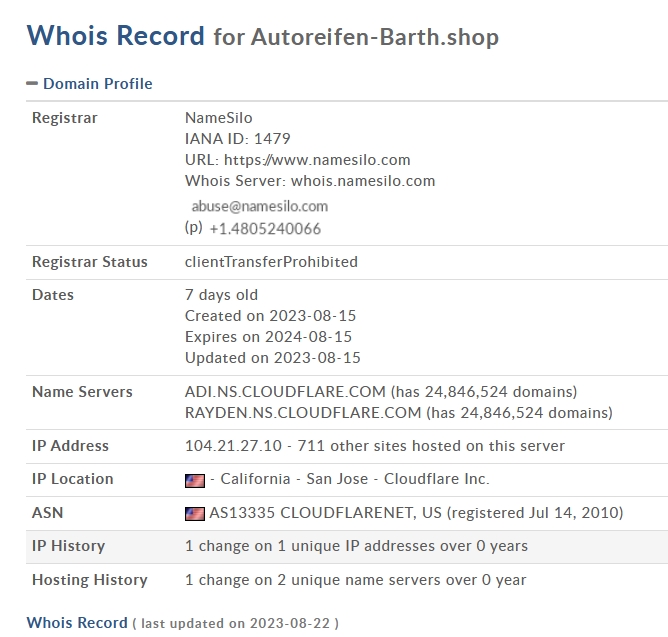This screenshot has width=668, height=637.
Task: Click the US flag icon in ASN row
Action: 195,514
